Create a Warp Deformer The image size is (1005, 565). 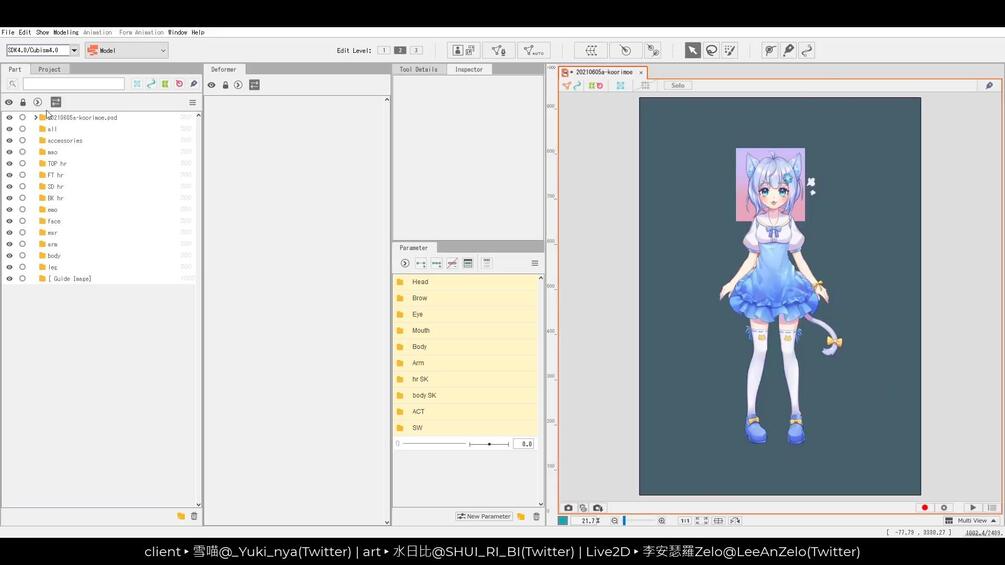[591, 50]
